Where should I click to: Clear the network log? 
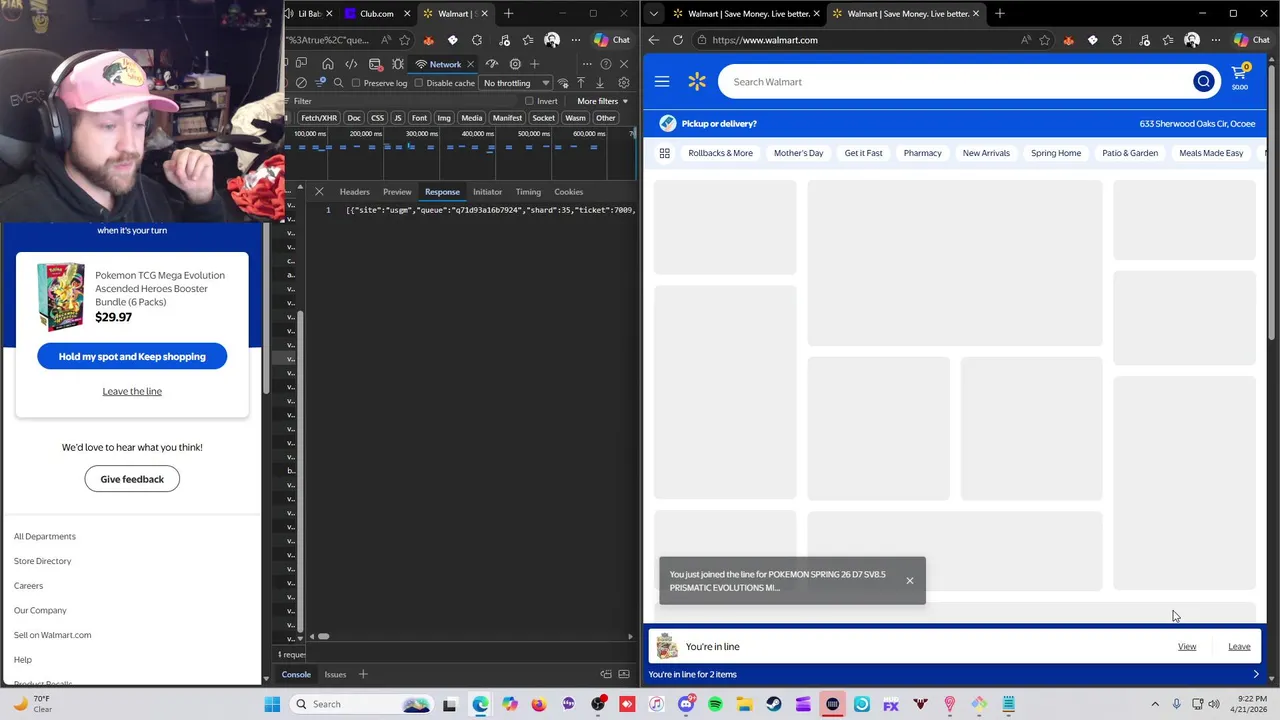301,83
